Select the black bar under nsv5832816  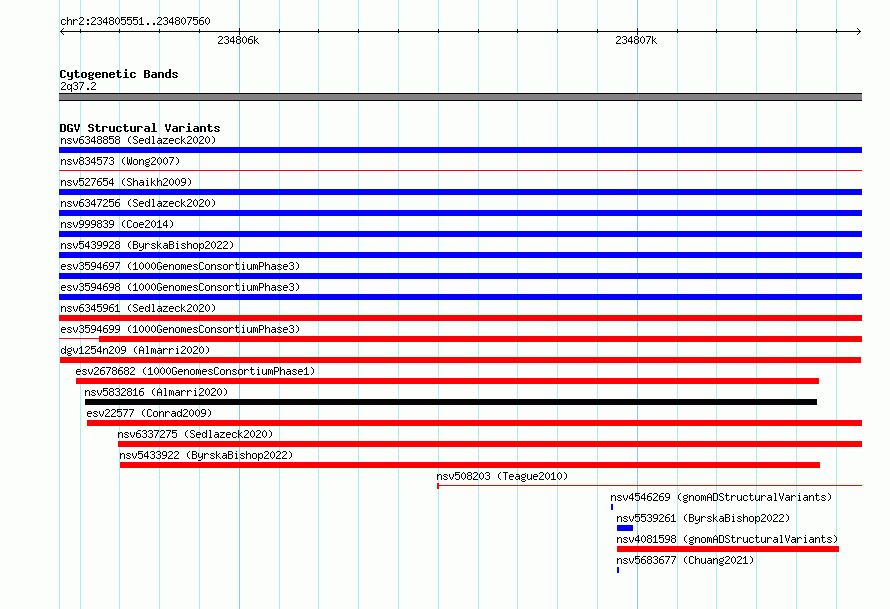click(451, 402)
